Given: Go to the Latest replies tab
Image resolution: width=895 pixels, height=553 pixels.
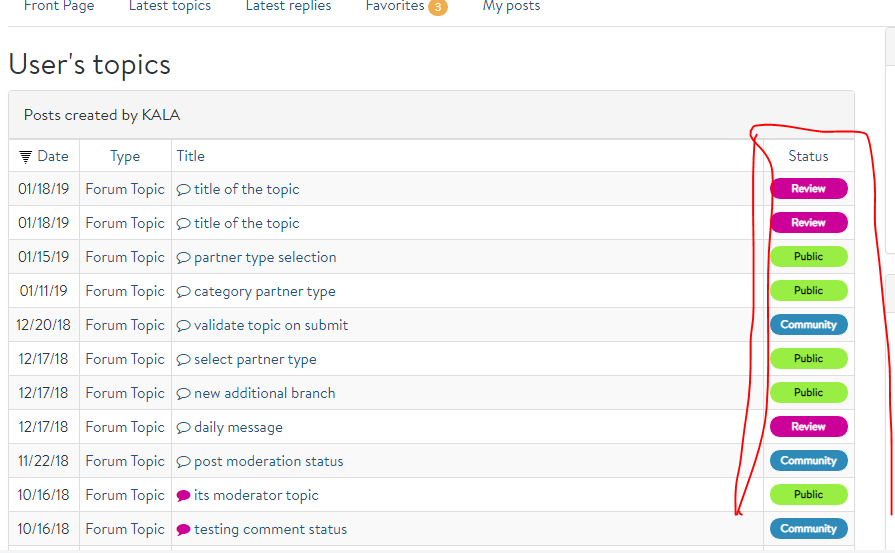Looking at the screenshot, I should (288, 6).
